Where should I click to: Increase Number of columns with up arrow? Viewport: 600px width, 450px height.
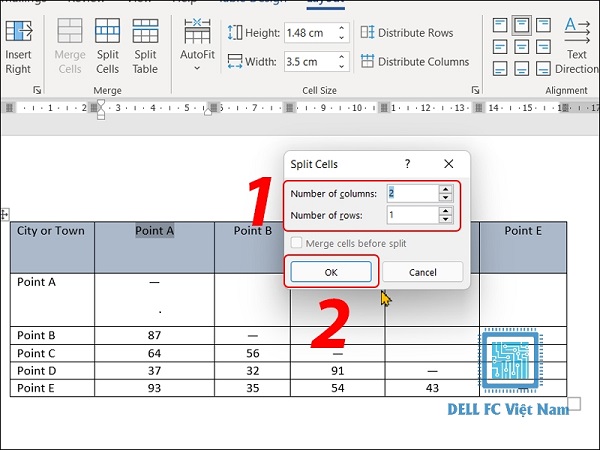[x=445, y=189]
